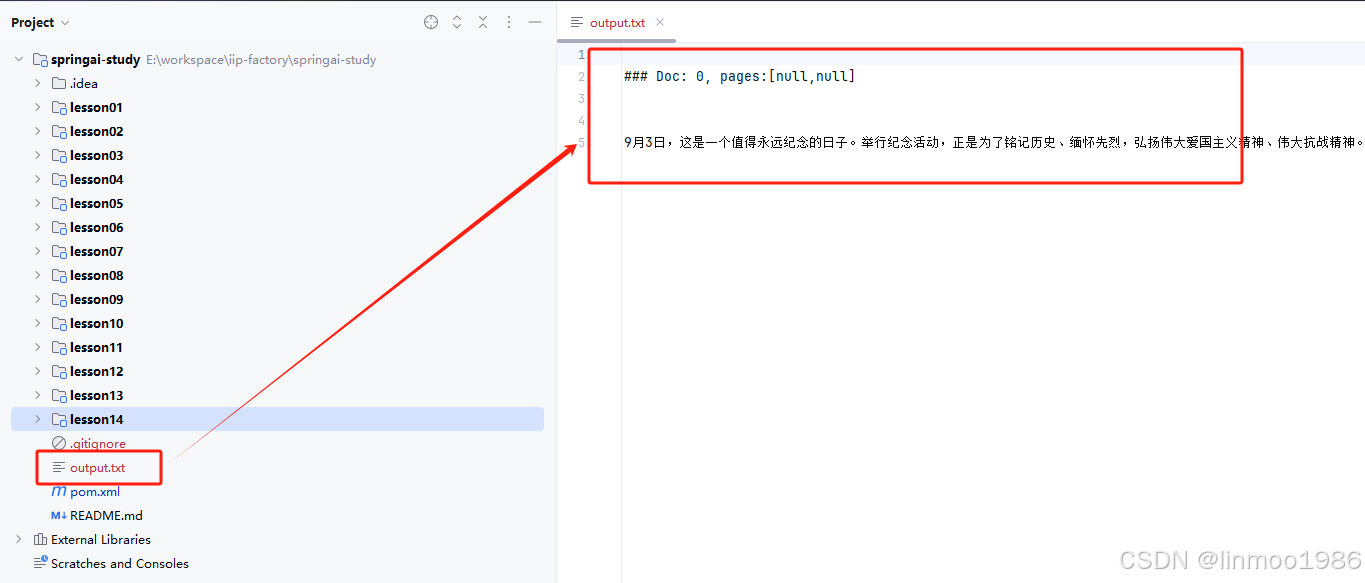Expand External Libraries

click(x=18, y=539)
